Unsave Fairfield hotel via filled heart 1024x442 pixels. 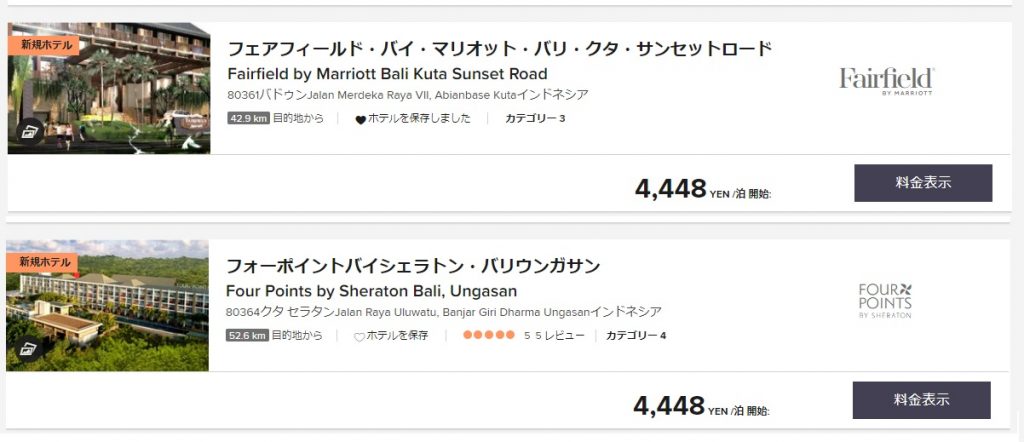click(360, 119)
